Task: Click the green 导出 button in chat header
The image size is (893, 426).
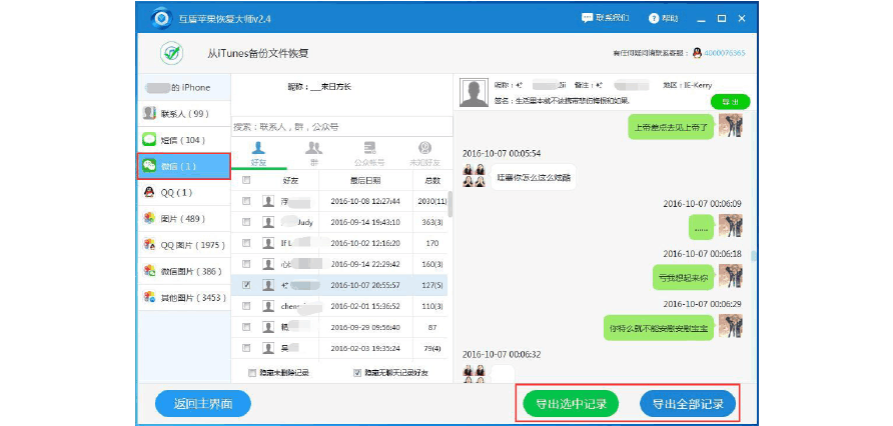Action: click(x=730, y=102)
